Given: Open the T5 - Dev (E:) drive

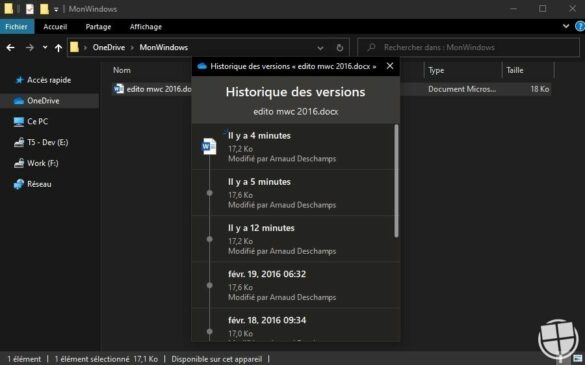Looking at the screenshot, I should [x=49, y=143].
